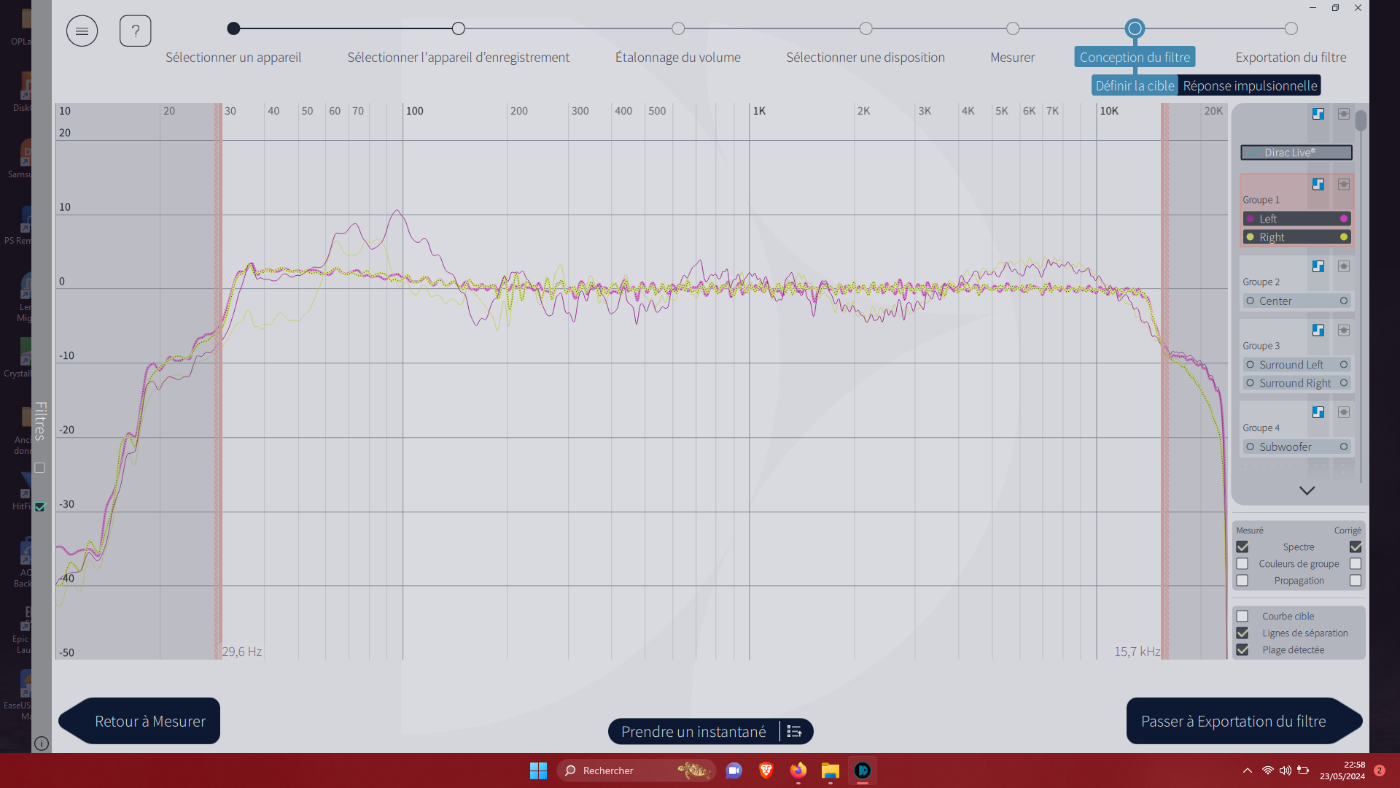
Task: Click the group panel vertical scrollbar
Action: (x=1361, y=122)
